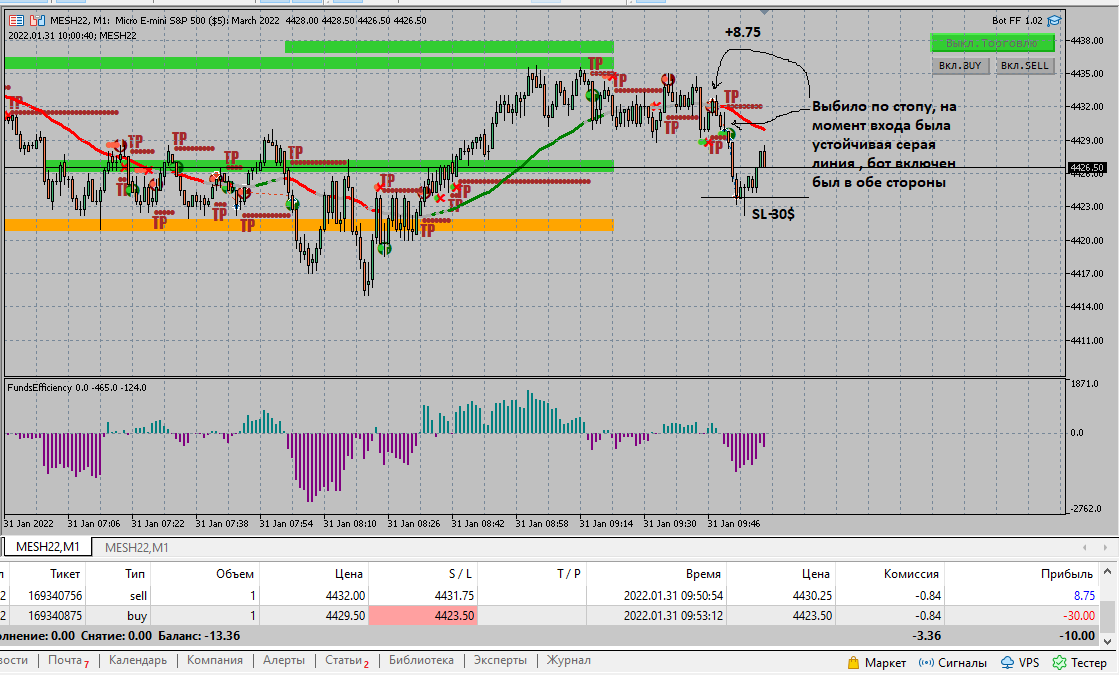Screen dimensions: 1119x675
Task: Click the second chart icon beside MESH22 title
Action: [37, 21]
